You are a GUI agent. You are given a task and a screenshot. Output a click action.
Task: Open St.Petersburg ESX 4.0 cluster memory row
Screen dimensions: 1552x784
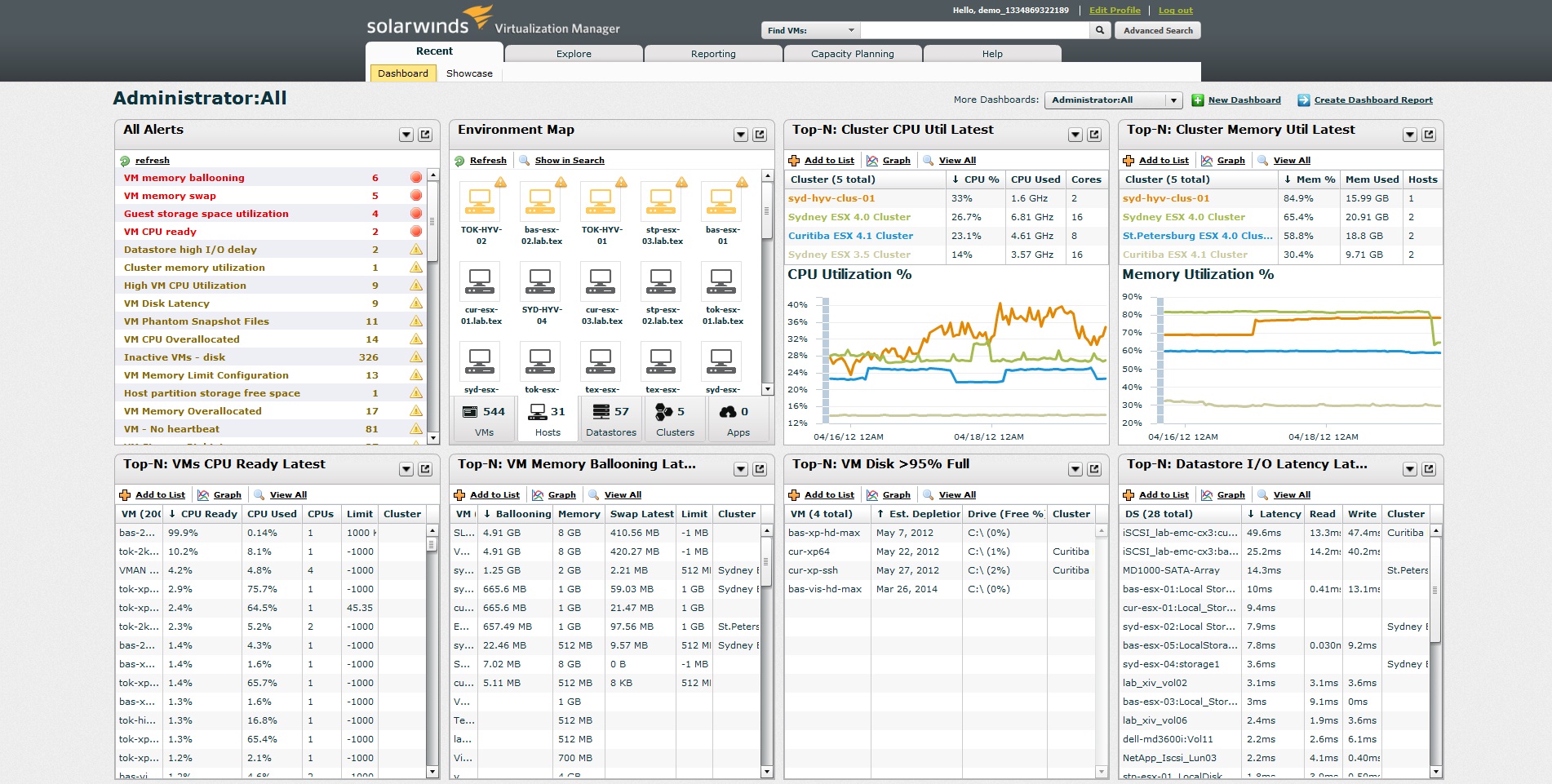pos(1279,236)
